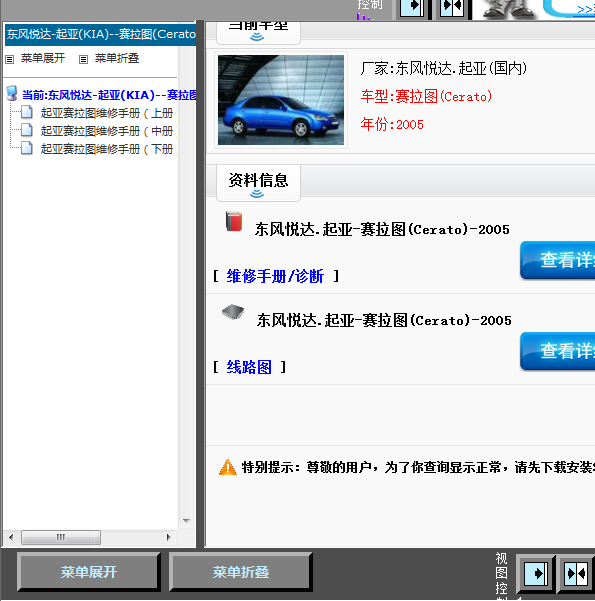The image size is (595, 601).
Task: Click the text 车型:赛拉图(Cerato)
Action: [426, 96]
